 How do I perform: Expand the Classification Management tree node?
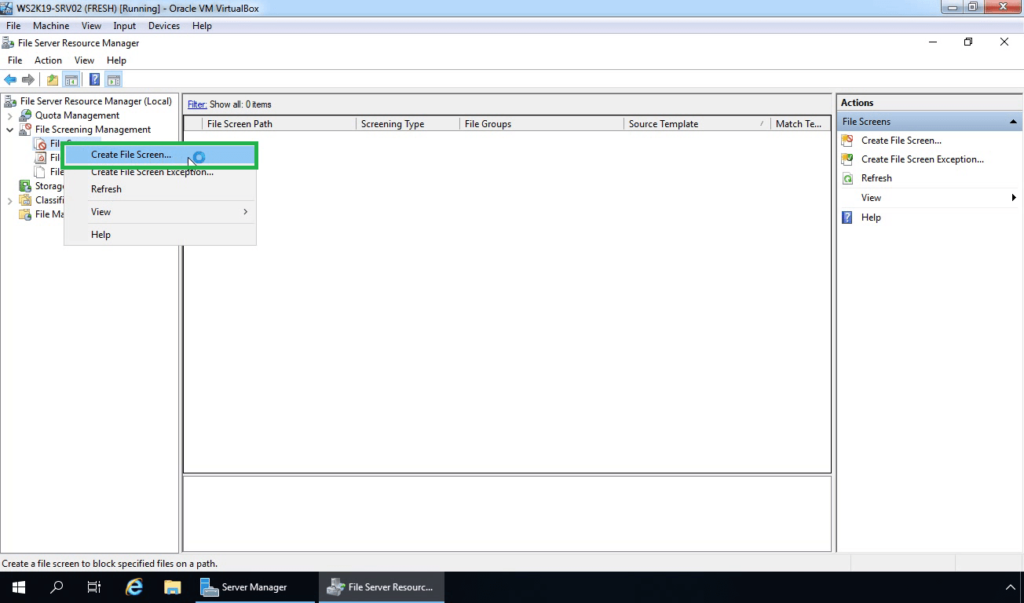point(10,201)
